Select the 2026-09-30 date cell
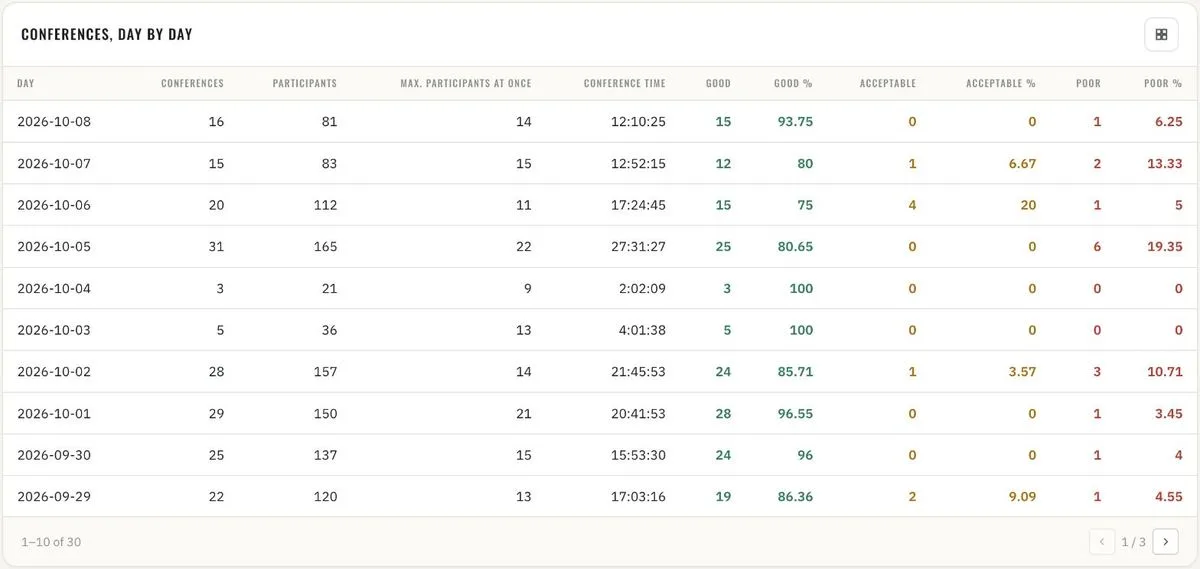Screen dimensions: 1200x569 click(x=54, y=455)
